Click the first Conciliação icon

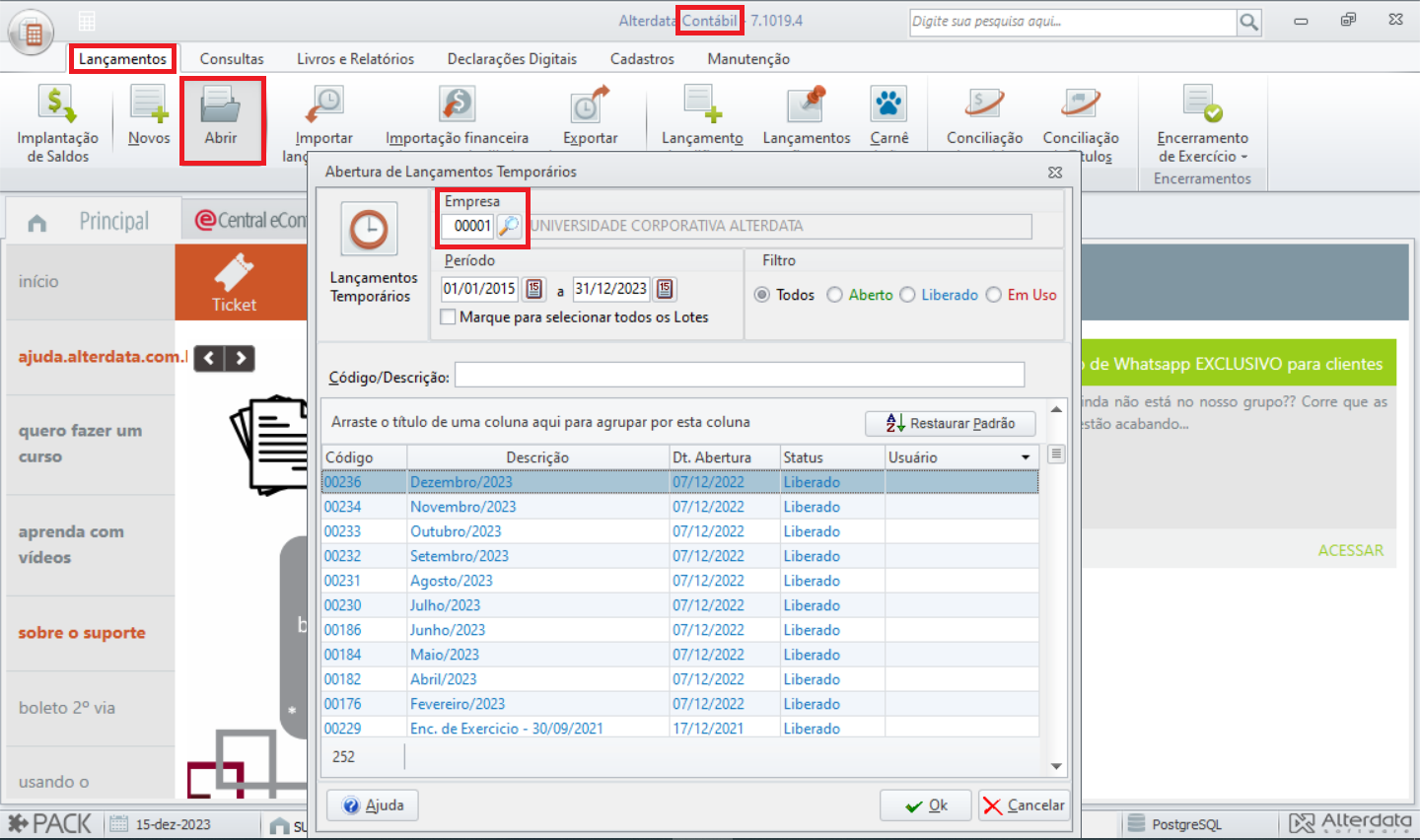coord(984,104)
